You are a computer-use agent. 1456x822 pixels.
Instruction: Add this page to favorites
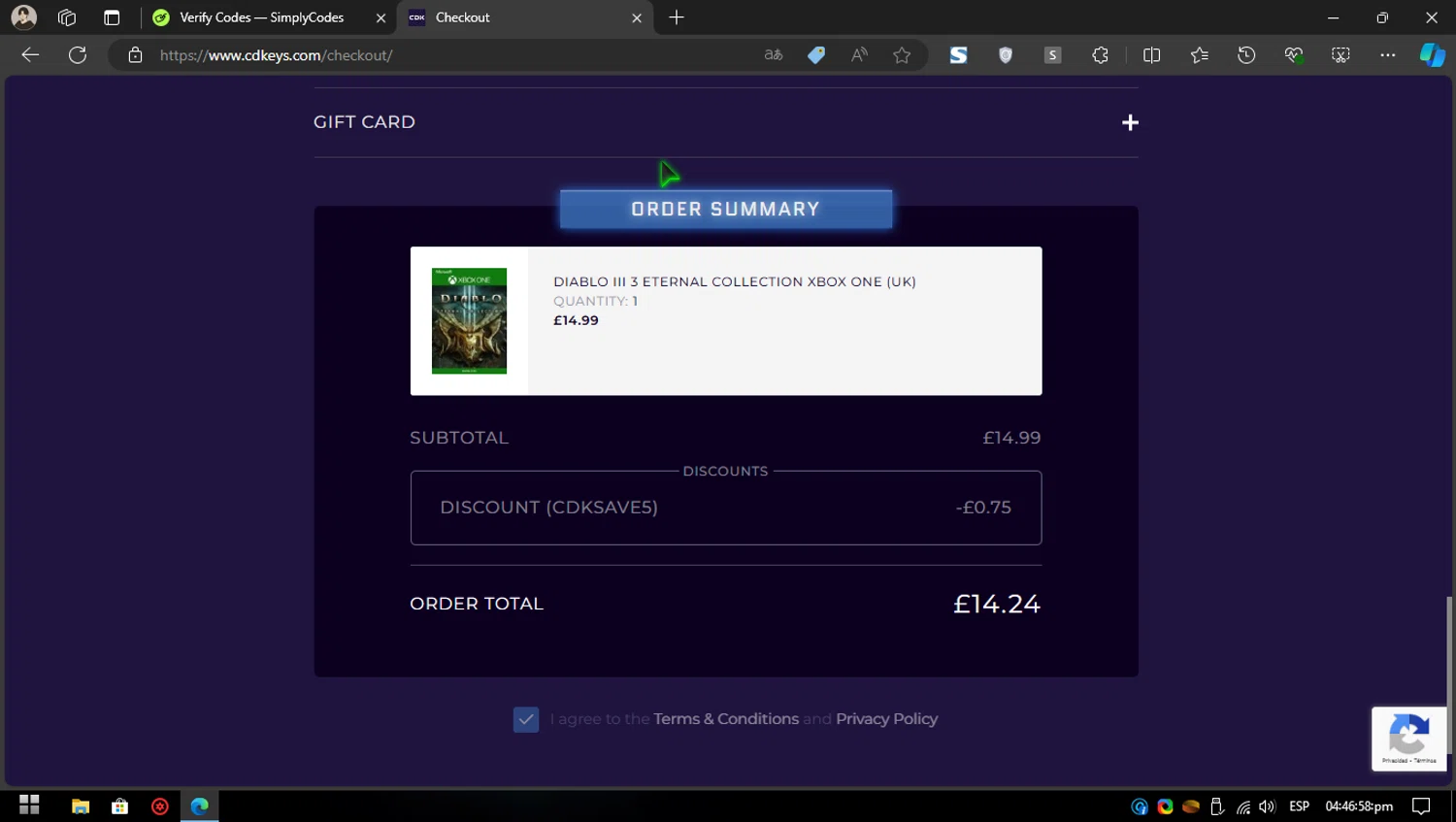(902, 55)
